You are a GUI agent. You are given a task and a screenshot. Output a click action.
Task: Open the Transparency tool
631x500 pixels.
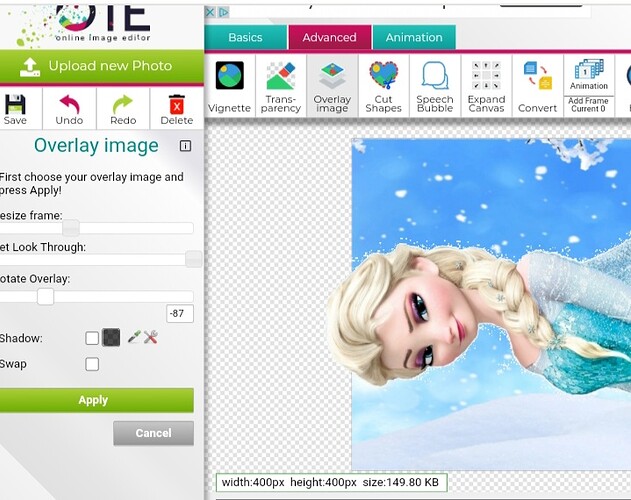pyautogui.click(x=281, y=78)
